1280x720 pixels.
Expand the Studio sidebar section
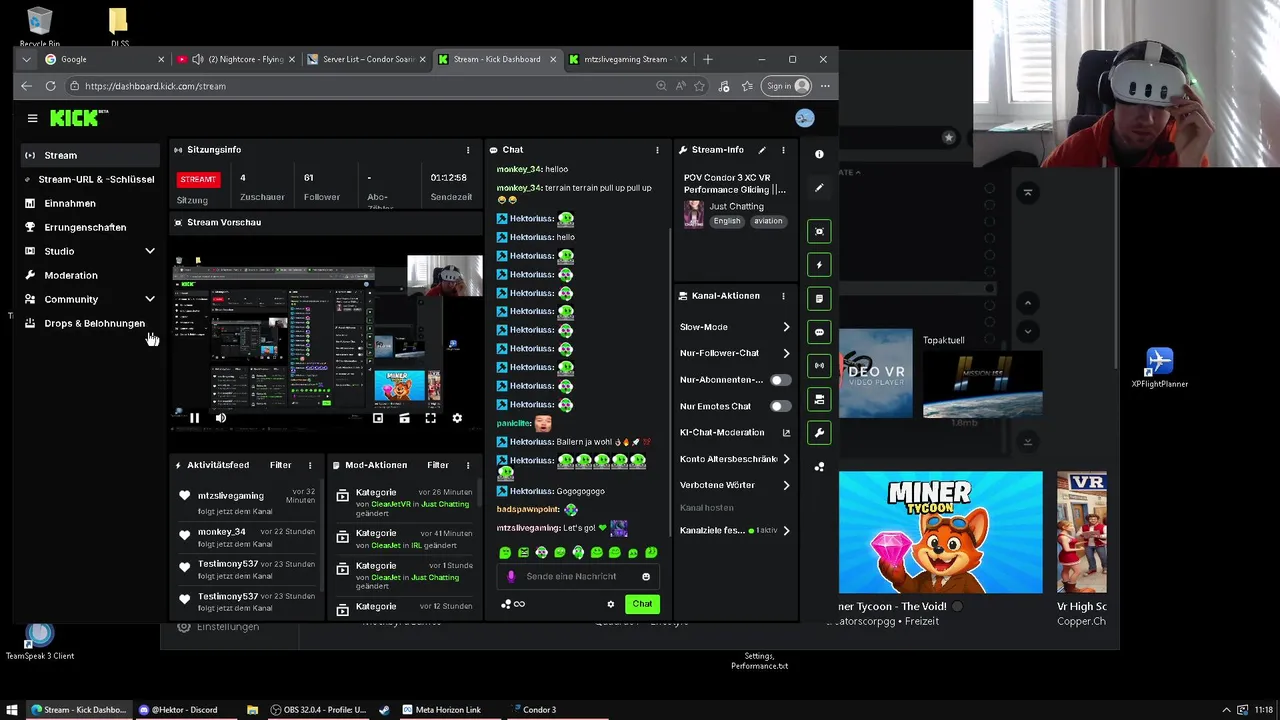click(x=150, y=251)
